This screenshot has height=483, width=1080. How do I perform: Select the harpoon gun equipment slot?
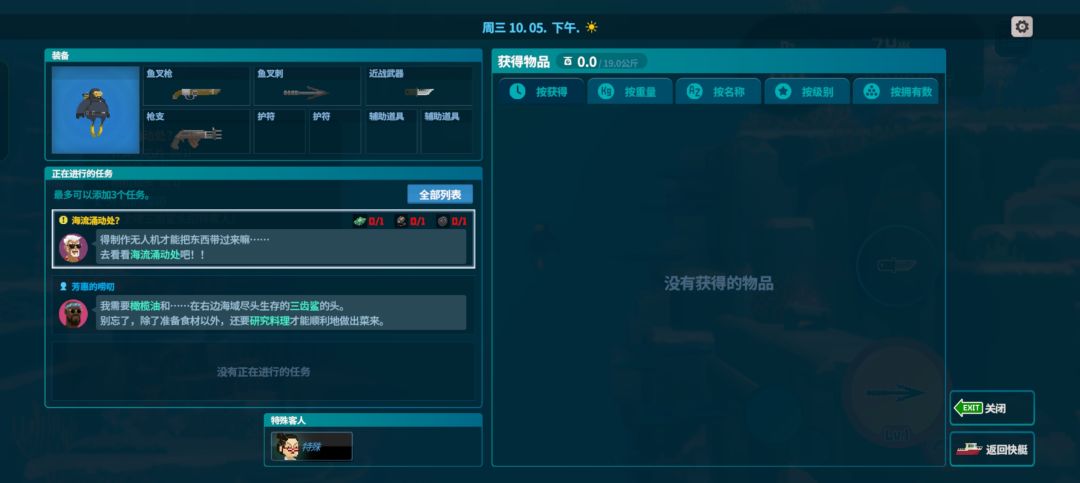point(197,86)
